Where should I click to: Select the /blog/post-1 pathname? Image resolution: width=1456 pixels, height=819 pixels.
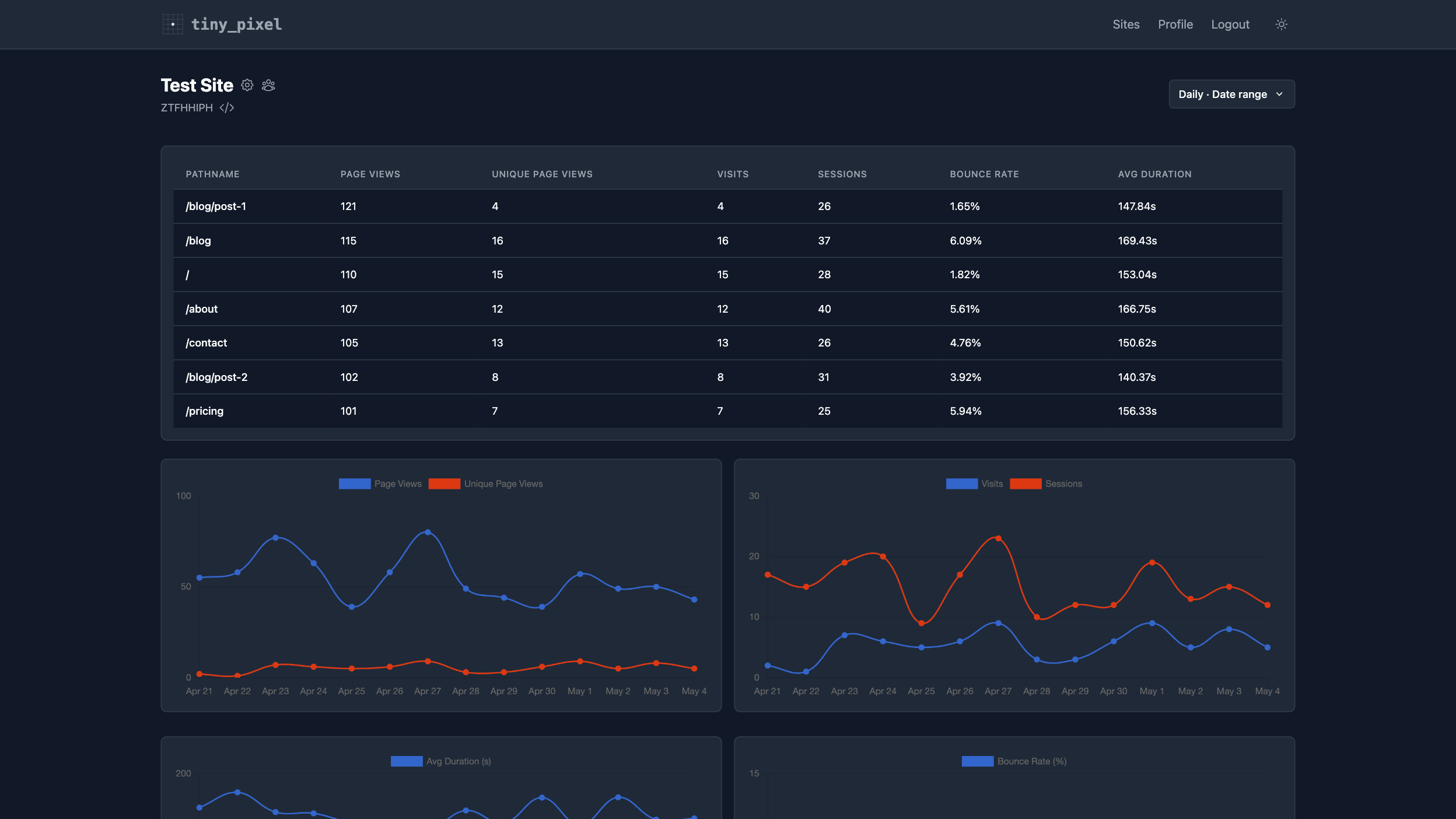[x=216, y=206]
